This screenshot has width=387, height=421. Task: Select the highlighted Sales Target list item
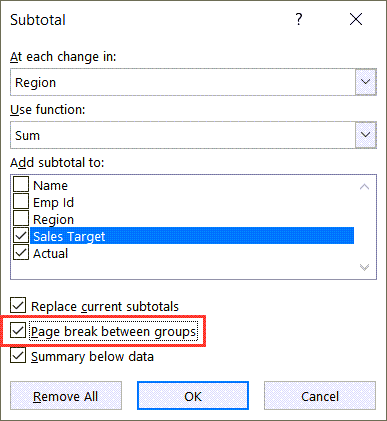pos(192,236)
